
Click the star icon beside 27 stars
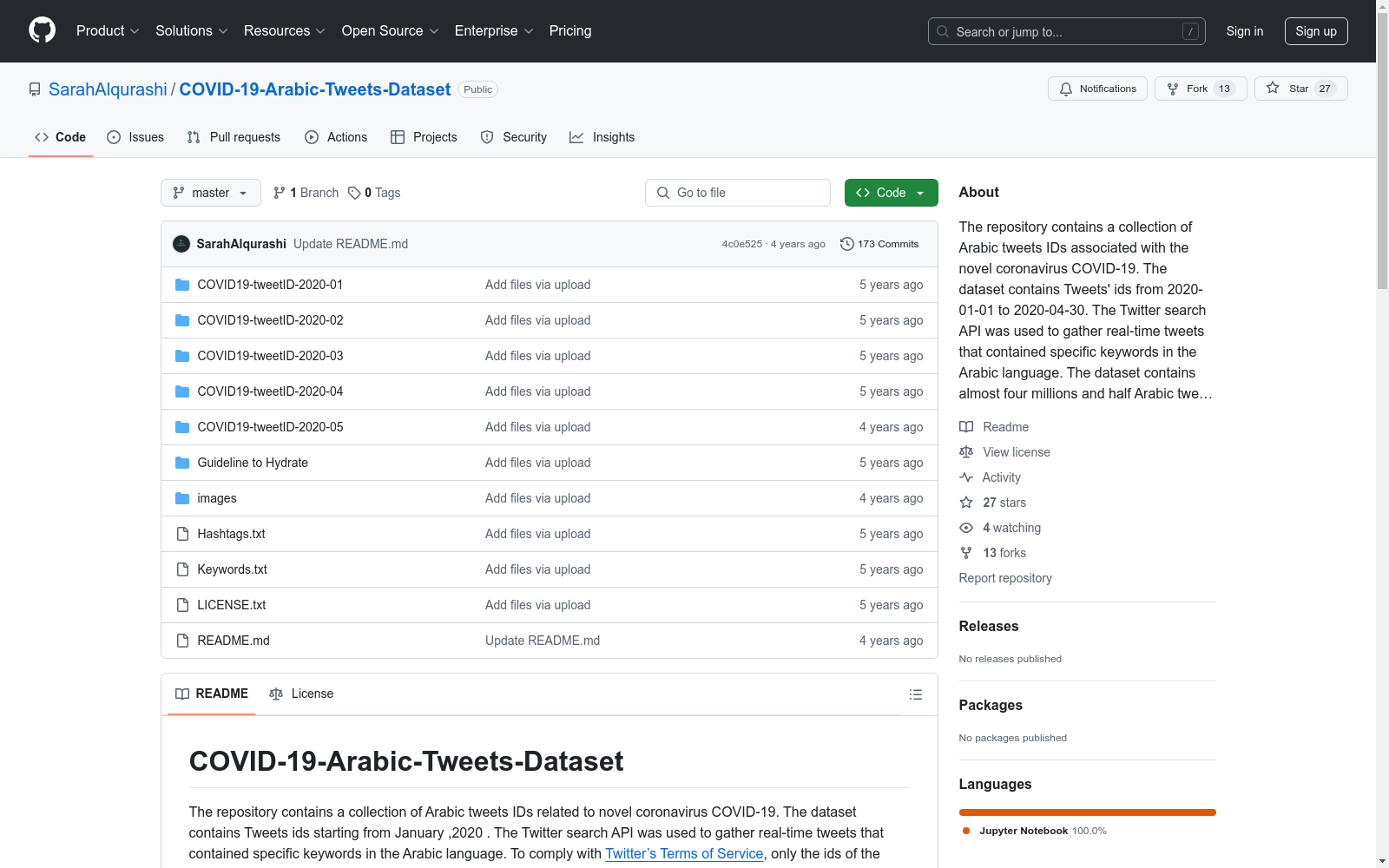tap(966, 503)
